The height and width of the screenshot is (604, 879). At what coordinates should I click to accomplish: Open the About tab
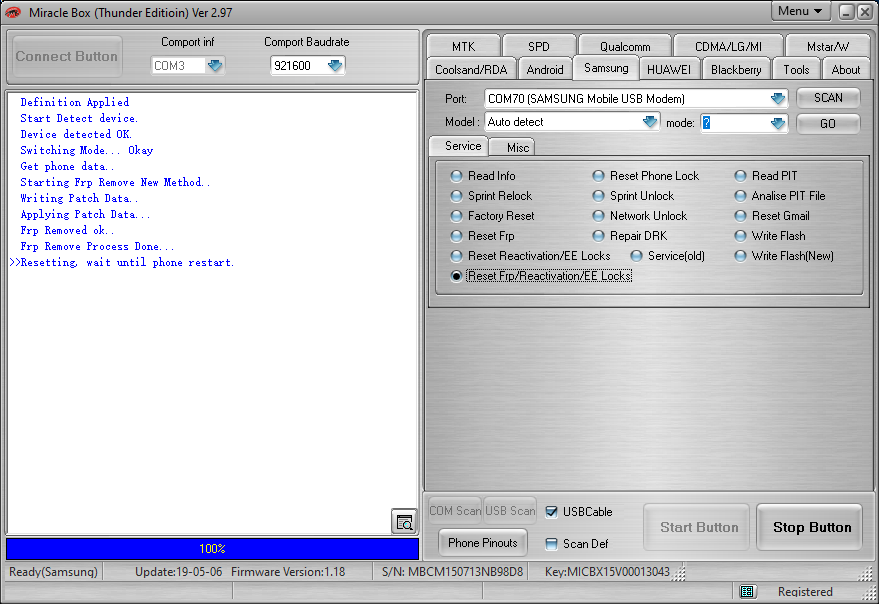(x=845, y=70)
